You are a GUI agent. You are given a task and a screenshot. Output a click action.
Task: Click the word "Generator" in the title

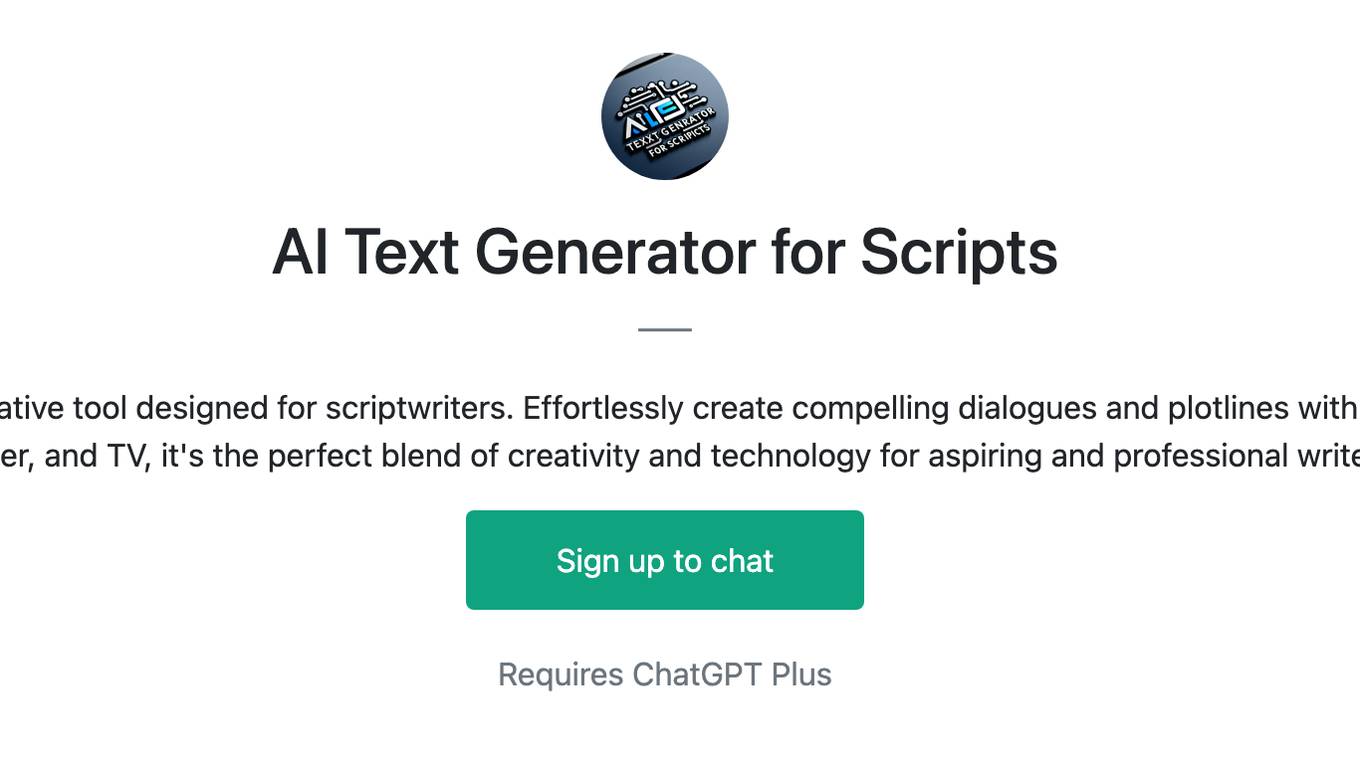tap(615, 252)
